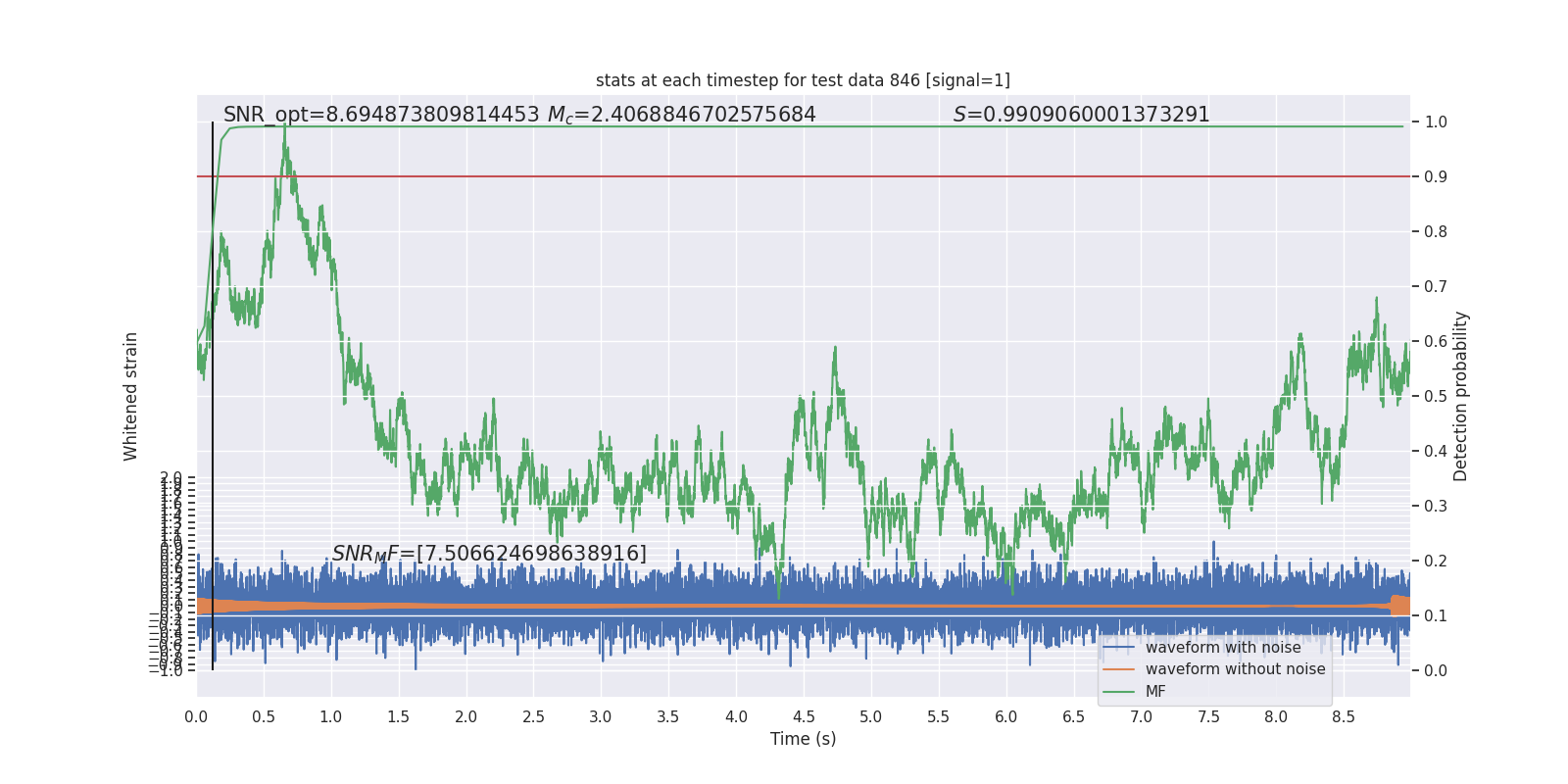
Task: Click the right-axis tick label 0.7
Action: click(x=1436, y=287)
